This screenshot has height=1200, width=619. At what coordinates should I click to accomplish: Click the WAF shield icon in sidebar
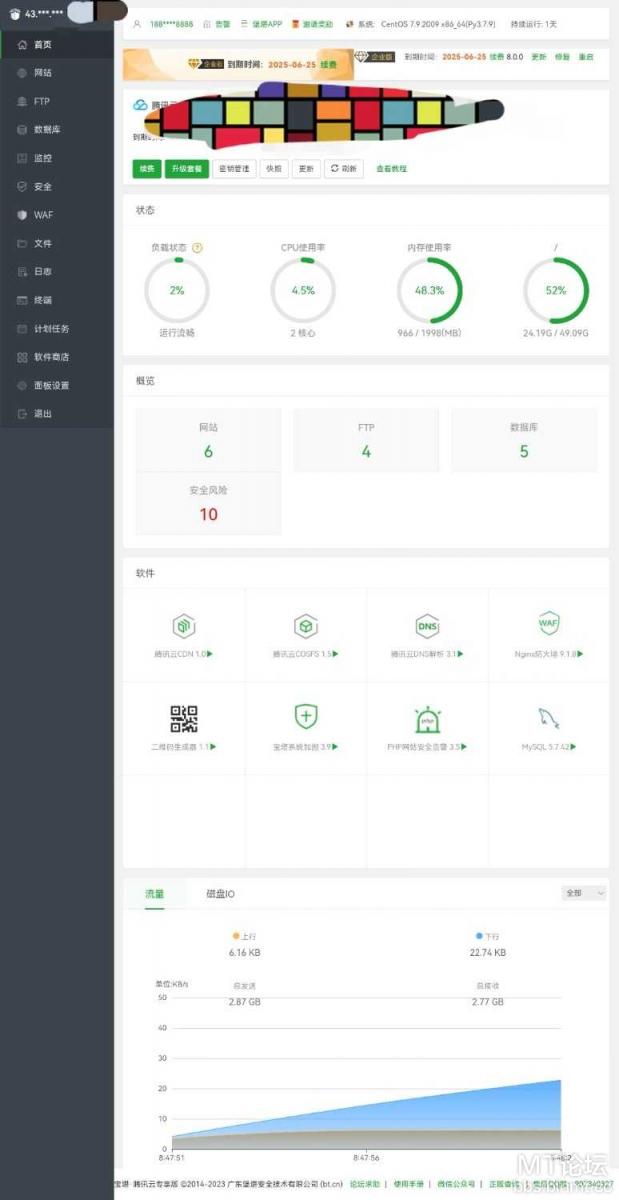(x=22, y=215)
